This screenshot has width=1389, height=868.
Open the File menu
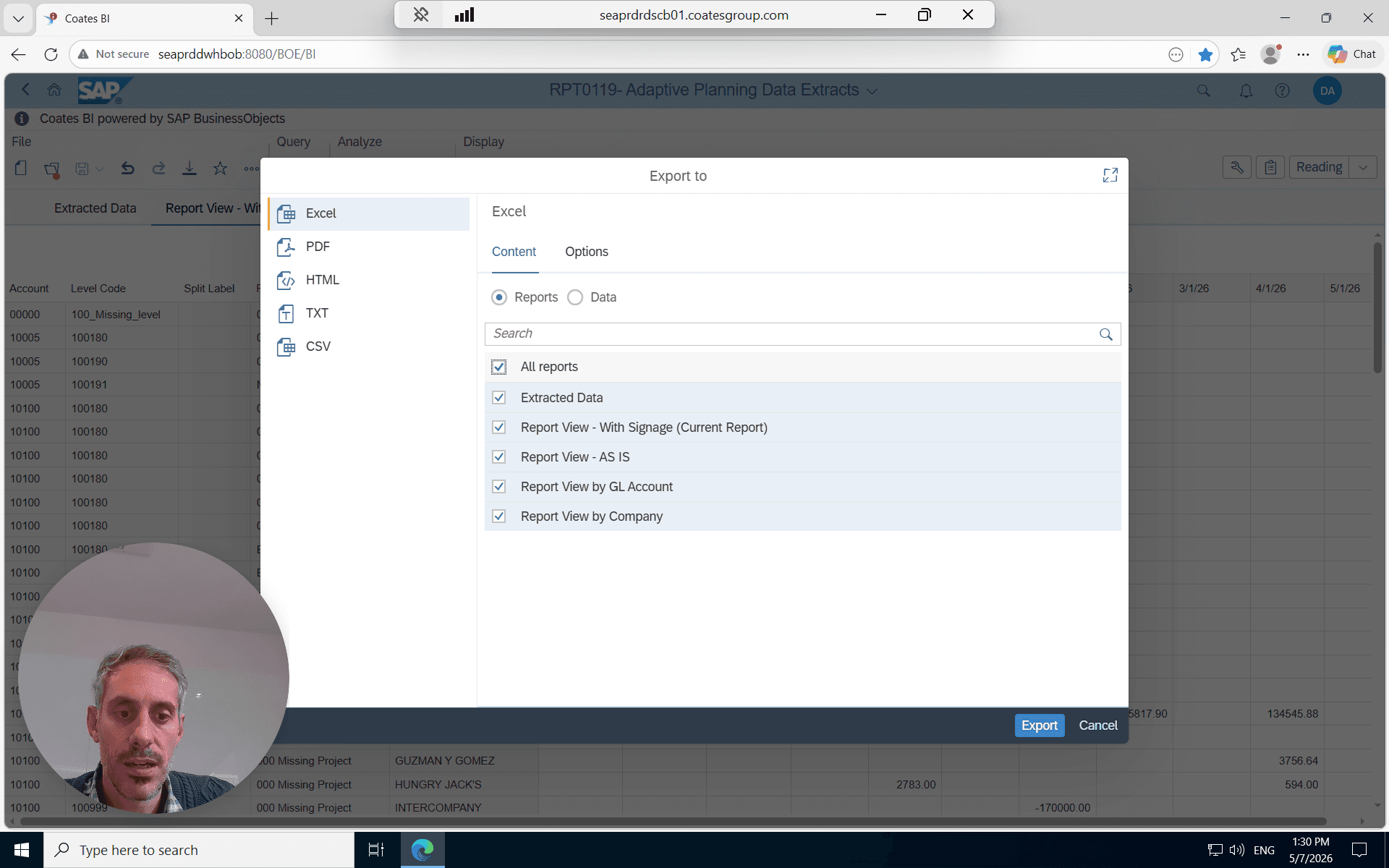coord(21,142)
